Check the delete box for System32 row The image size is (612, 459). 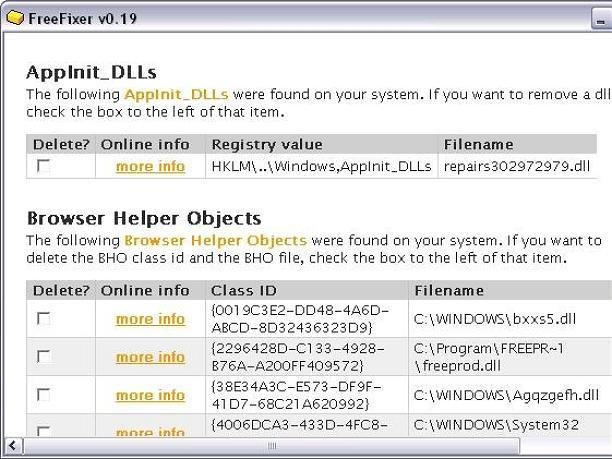(43, 431)
